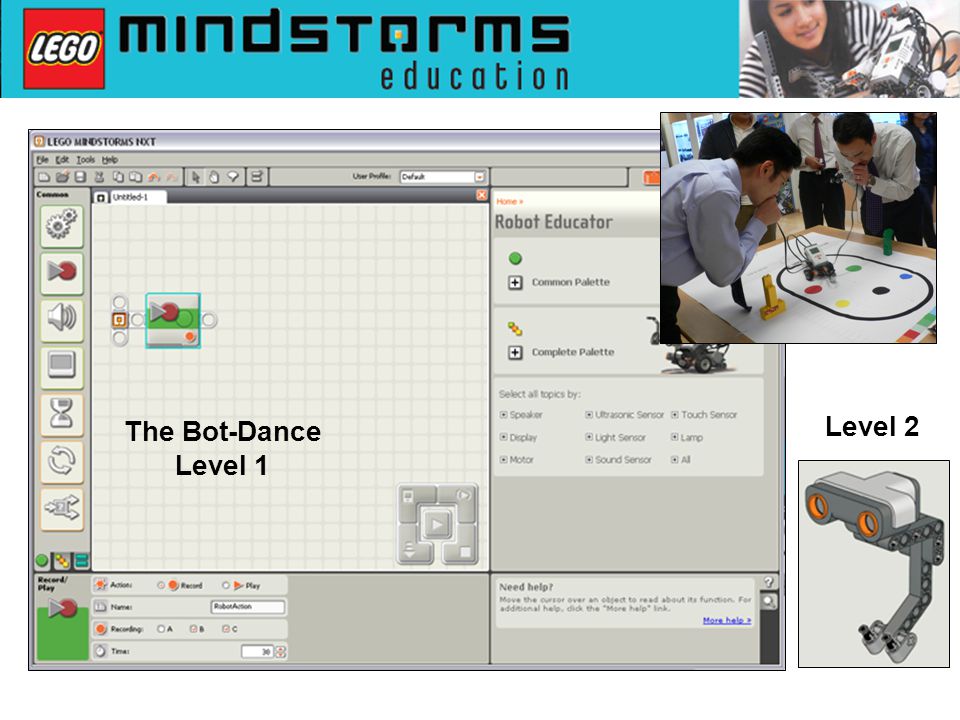Select the Display block icon
The image size is (960, 720).
(62, 367)
